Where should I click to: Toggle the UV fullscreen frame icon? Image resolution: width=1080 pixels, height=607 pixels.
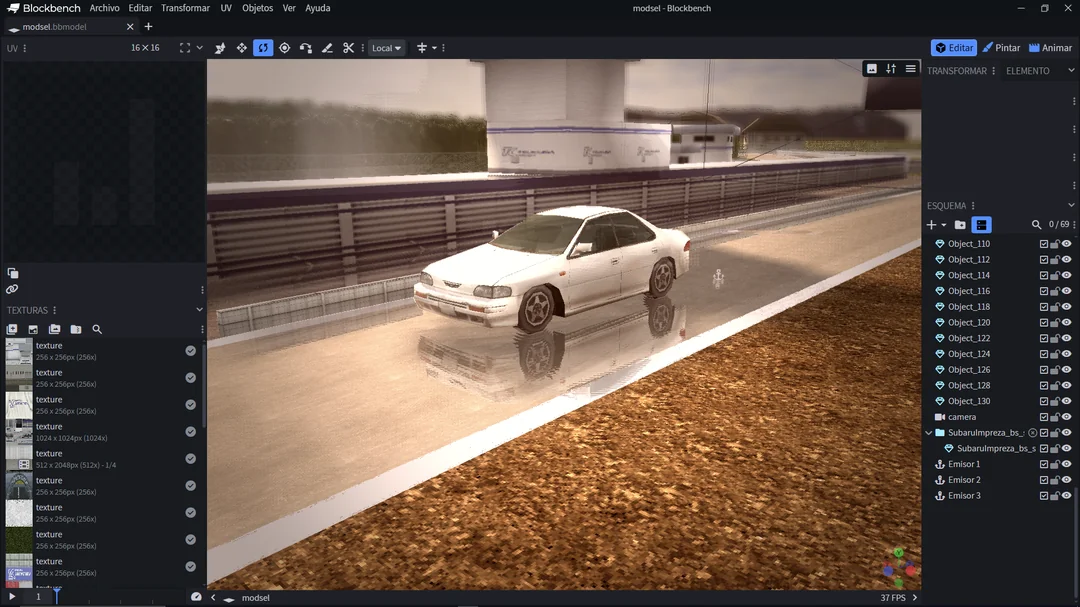click(185, 48)
